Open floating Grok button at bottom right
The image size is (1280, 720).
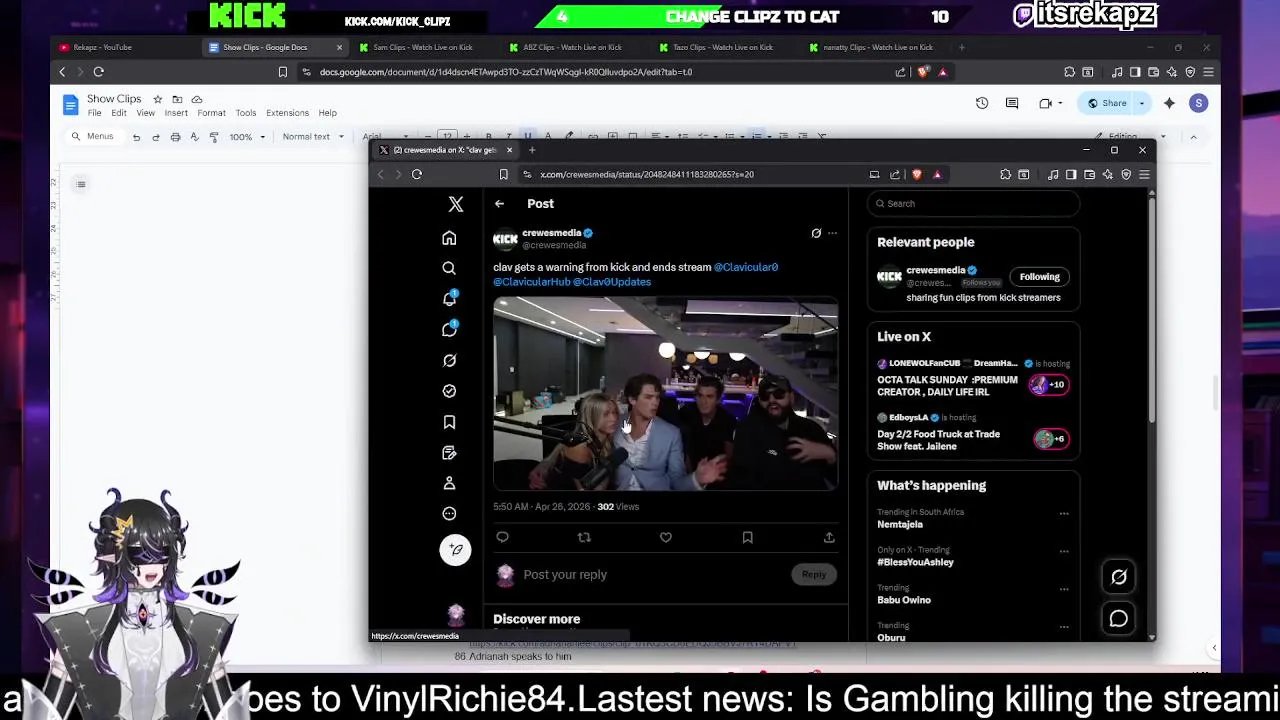1119,577
